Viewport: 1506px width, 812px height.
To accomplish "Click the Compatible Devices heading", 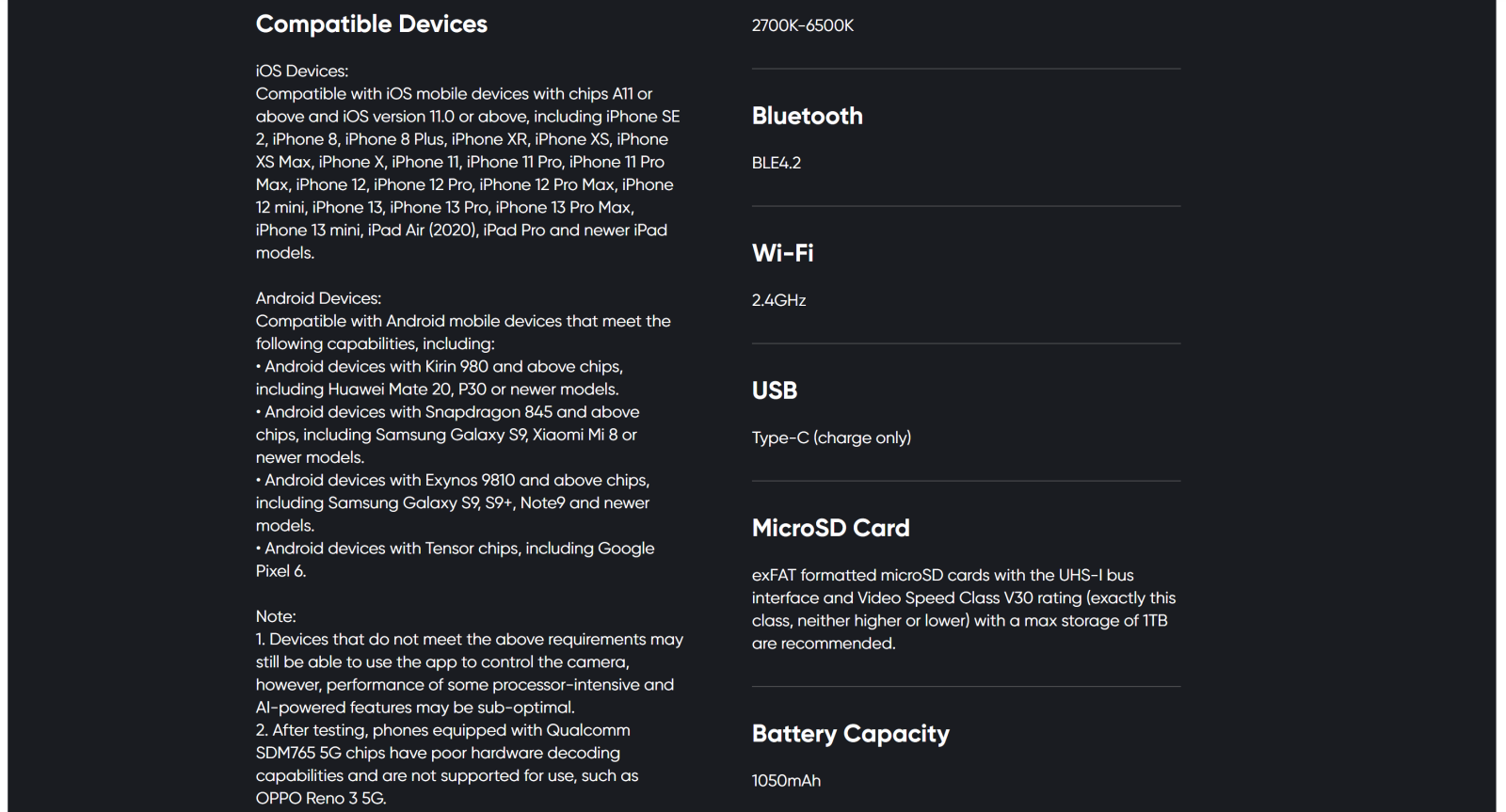I will coord(372,24).
